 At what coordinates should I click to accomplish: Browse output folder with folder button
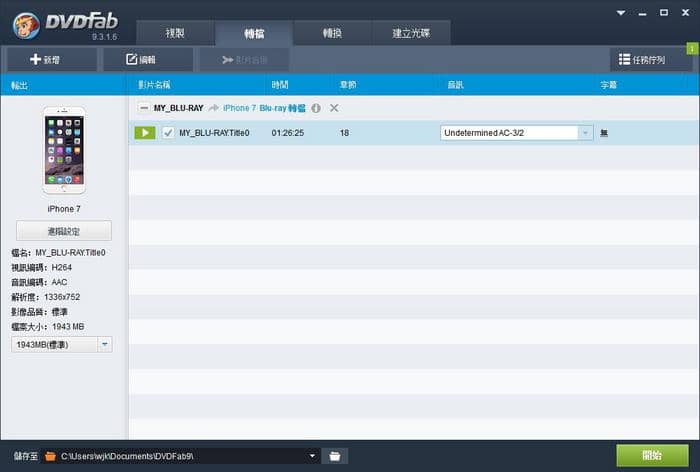coord(335,456)
